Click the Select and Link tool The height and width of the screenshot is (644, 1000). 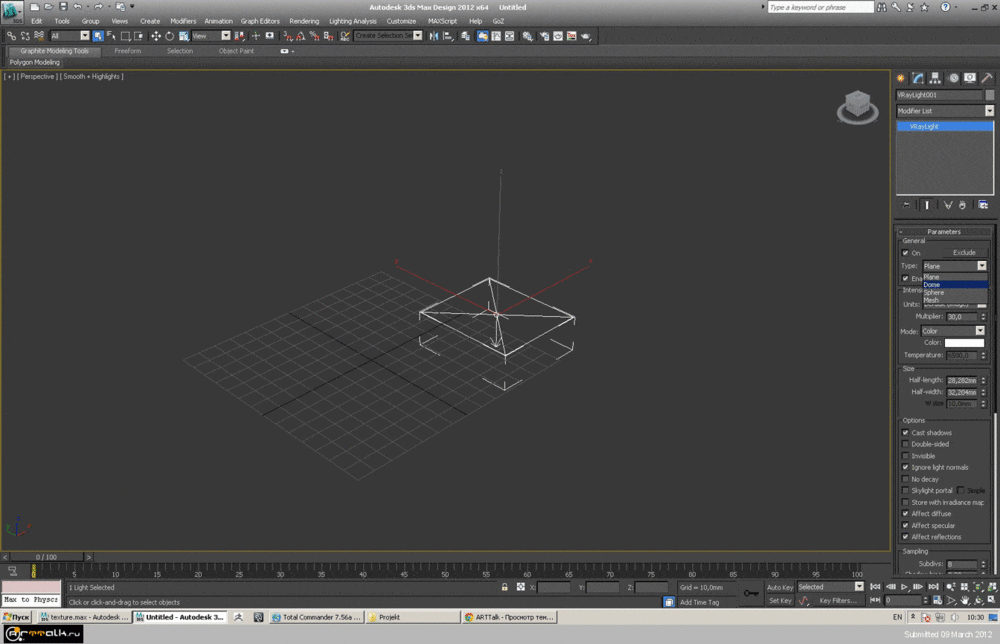pyautogui.click(x=11, y=36)
